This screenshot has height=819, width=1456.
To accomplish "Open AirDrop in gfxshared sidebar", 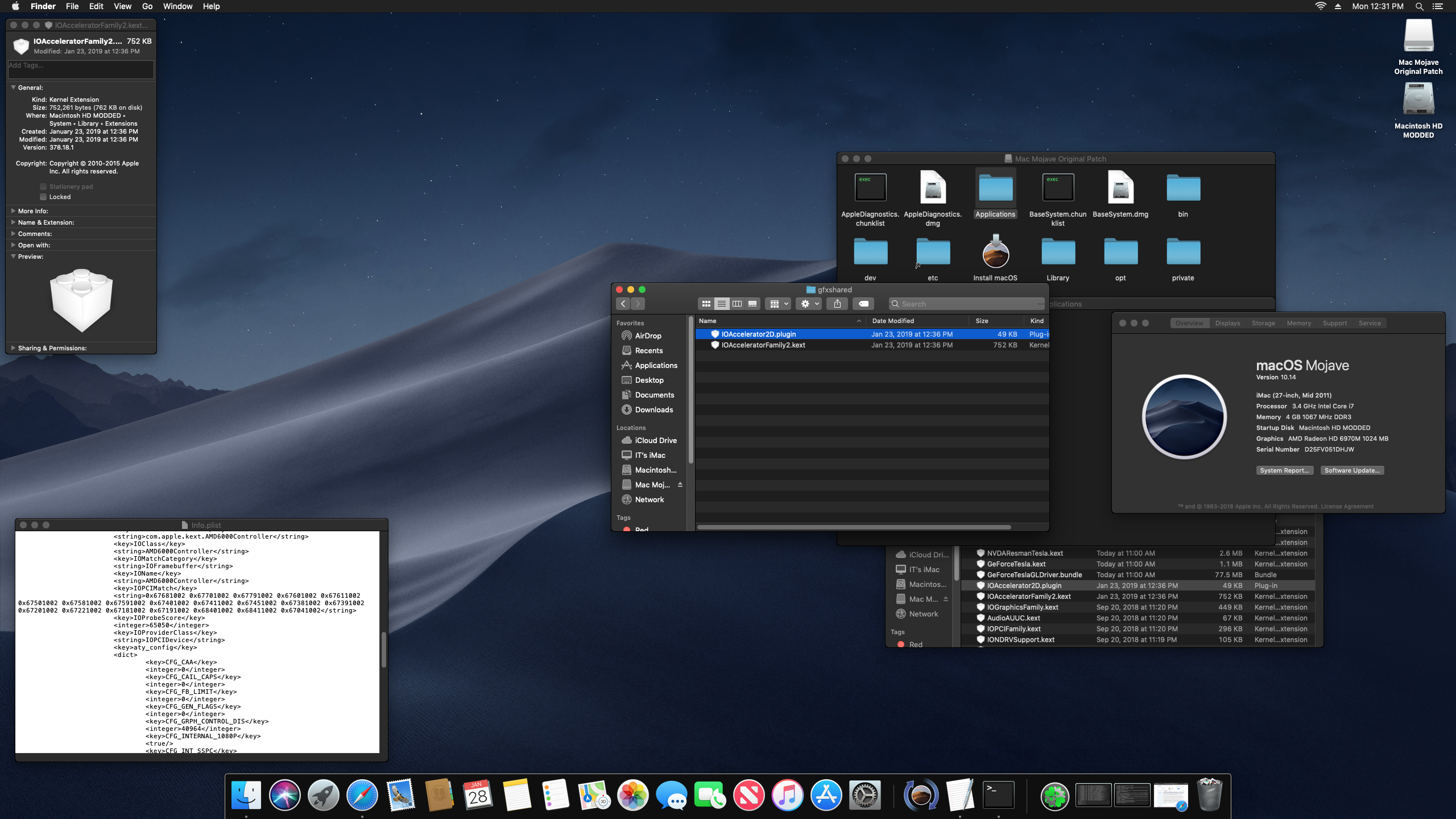I will 648,336.
